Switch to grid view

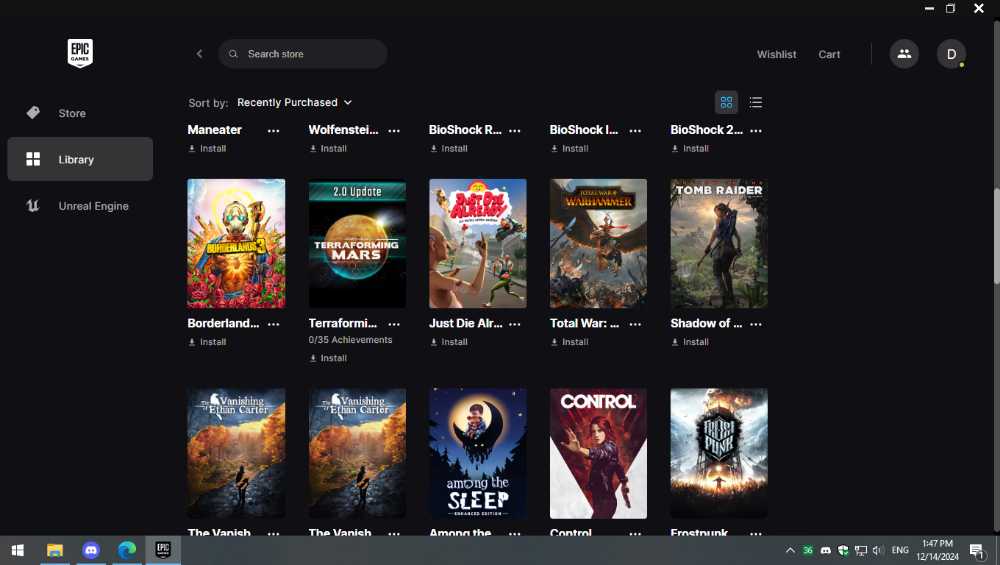(x=726, y=102)
